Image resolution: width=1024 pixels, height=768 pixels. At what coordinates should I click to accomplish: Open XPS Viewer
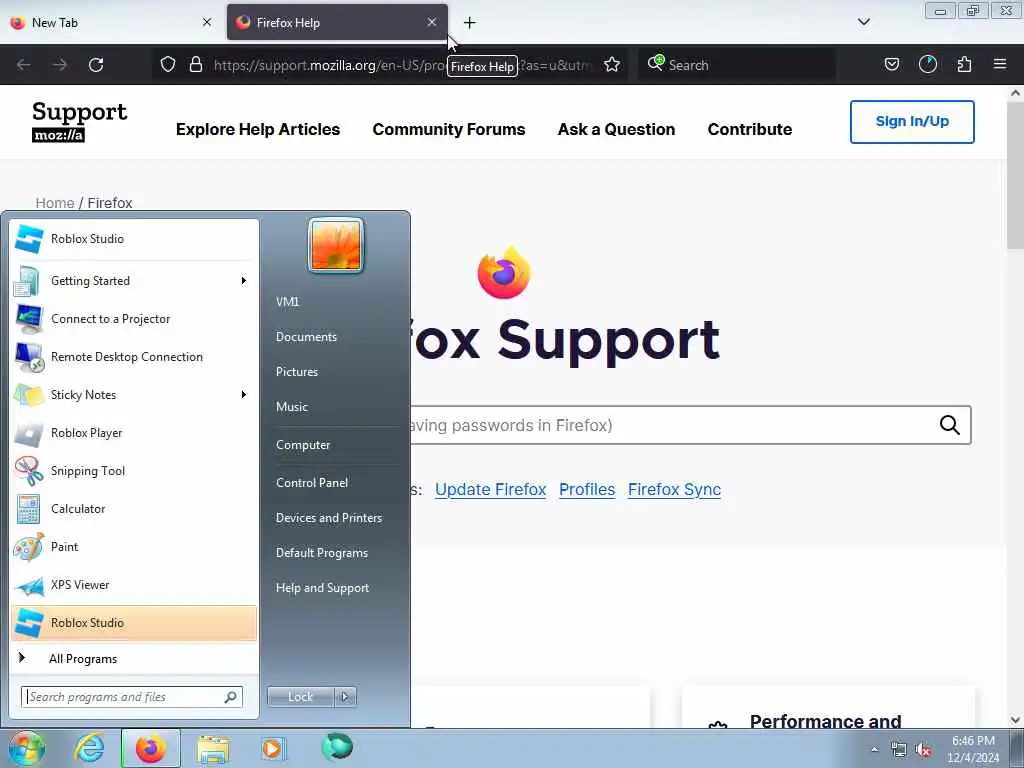point(134,585)
